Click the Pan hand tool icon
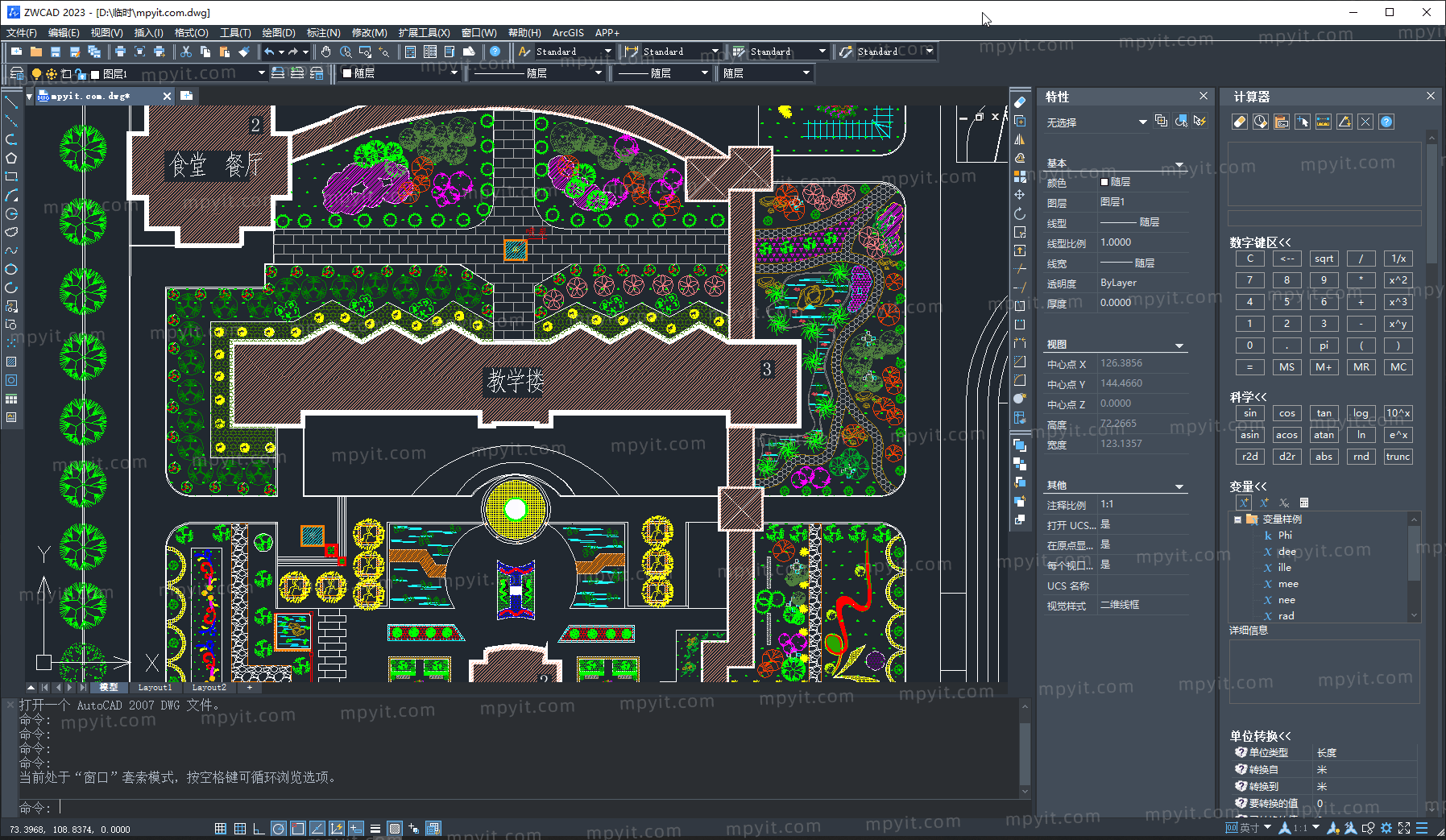The height and width of the screenshot is (840, 1446). [325, 52]
